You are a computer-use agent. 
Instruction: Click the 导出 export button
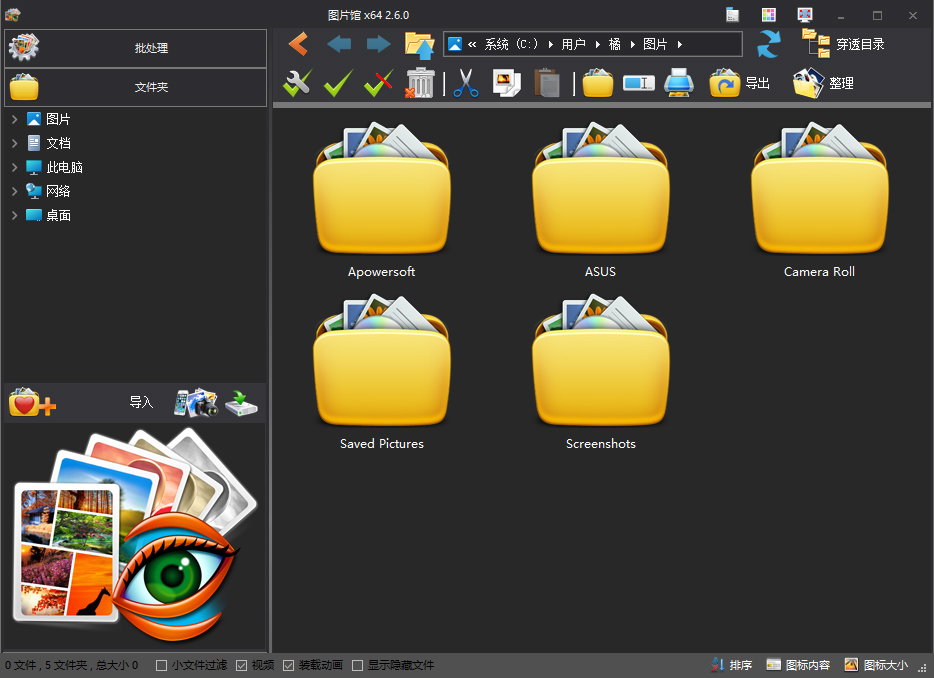740,83
